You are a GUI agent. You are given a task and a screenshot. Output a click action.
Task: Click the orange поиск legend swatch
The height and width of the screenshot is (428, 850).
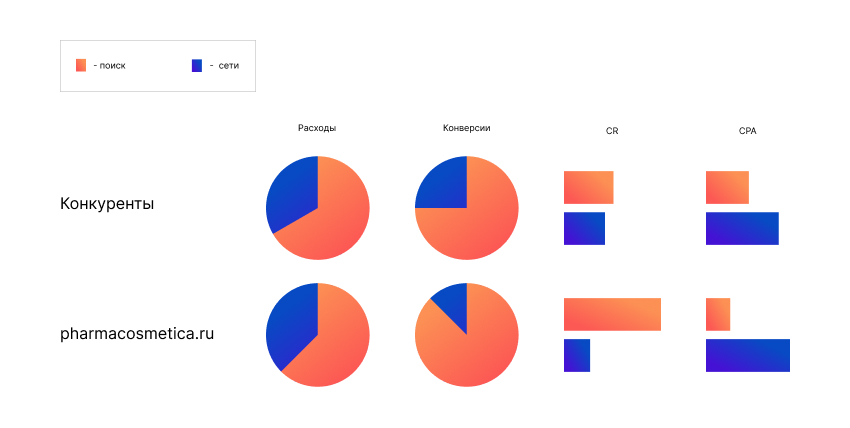[80, 65]
